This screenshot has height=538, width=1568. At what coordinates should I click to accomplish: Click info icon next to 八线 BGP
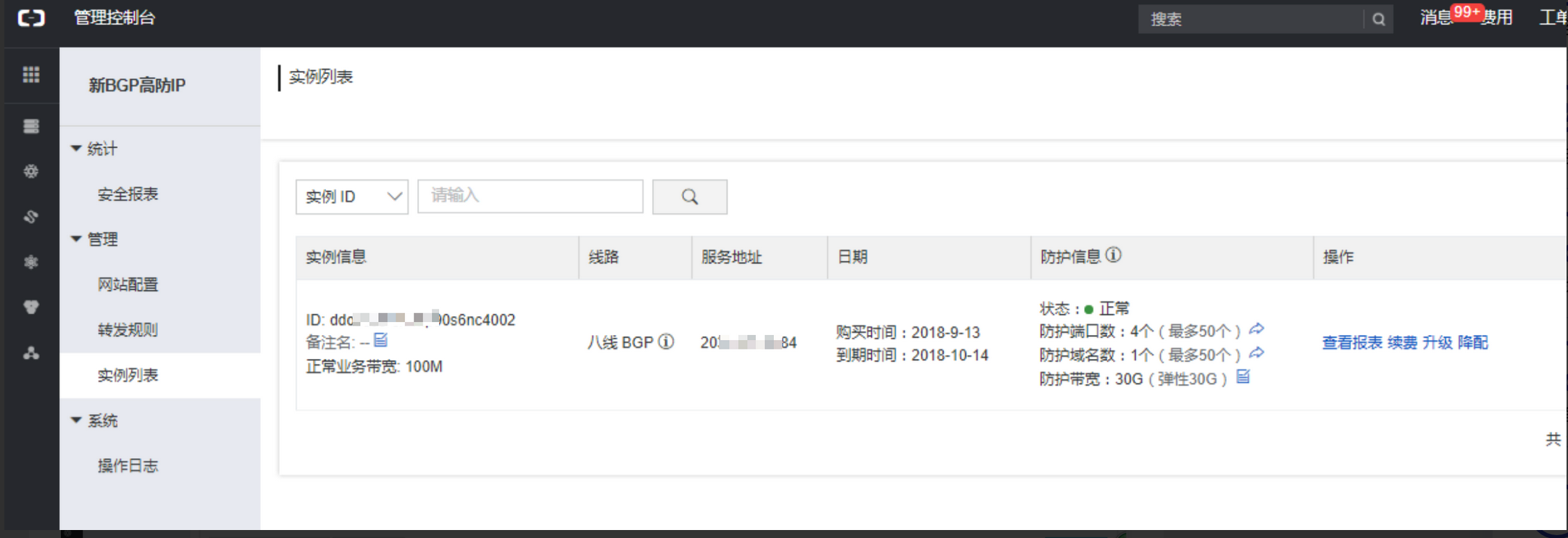(666, 342)
